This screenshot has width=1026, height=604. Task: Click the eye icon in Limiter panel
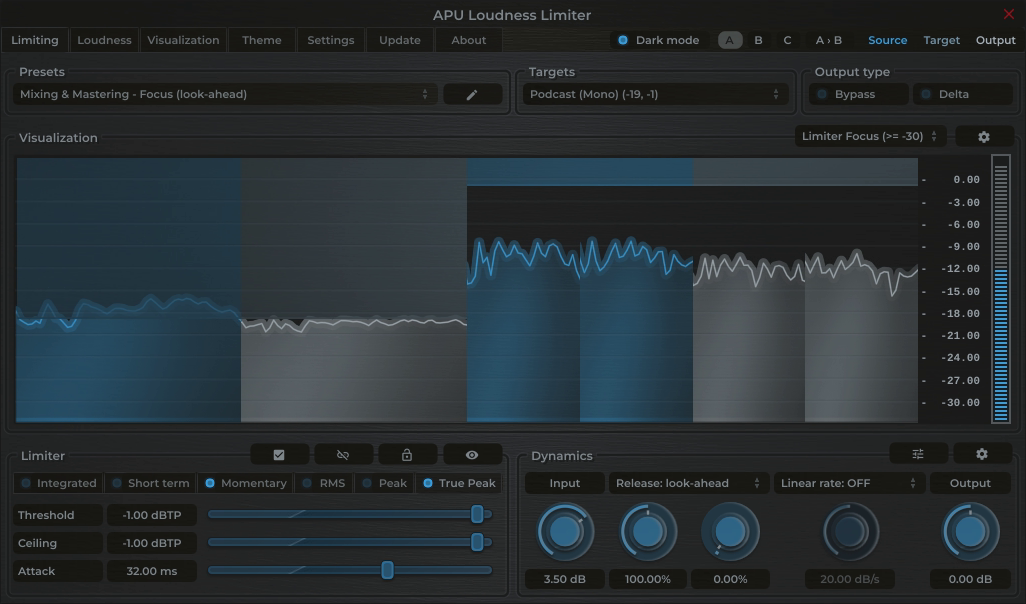[x=471, y=454]
